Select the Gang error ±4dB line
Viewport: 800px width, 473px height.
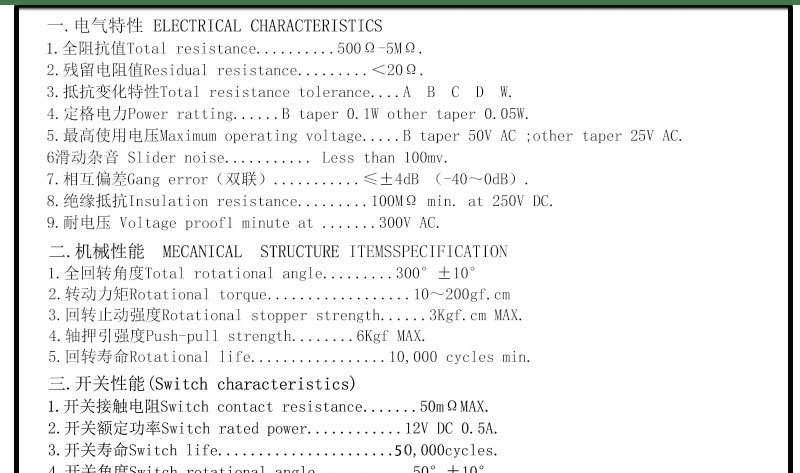click(x=288, y=179)
